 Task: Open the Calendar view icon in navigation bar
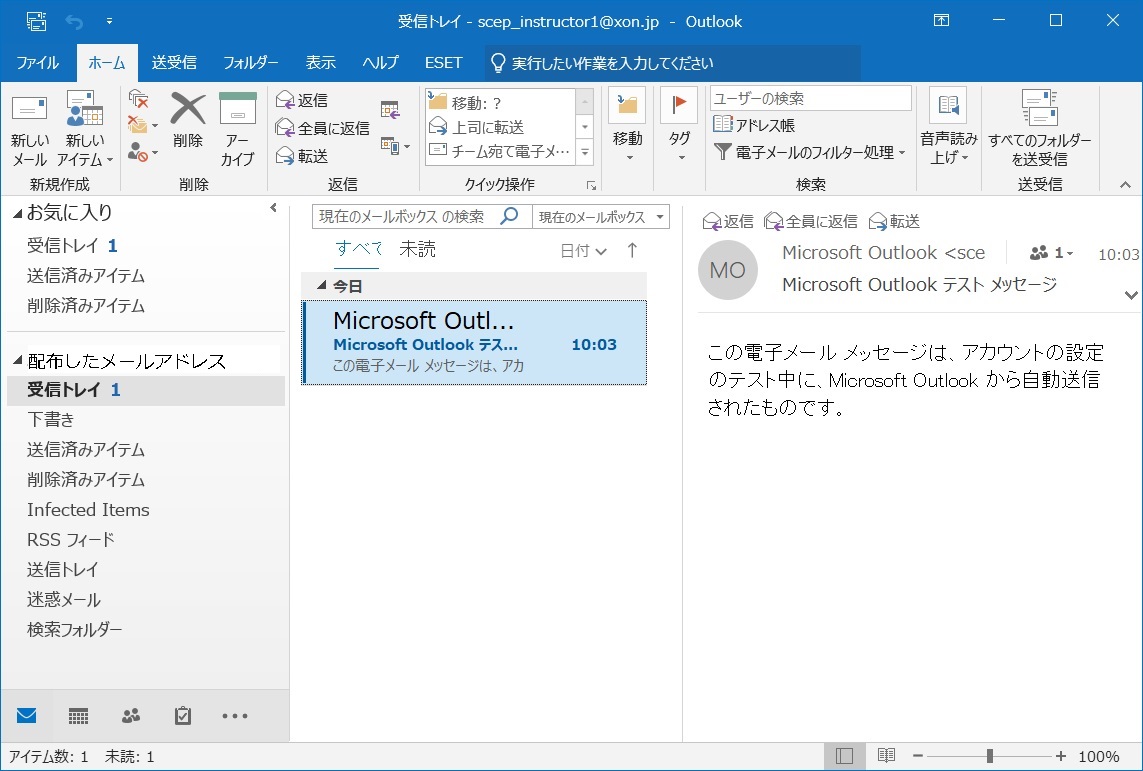(x=78, y=716)
